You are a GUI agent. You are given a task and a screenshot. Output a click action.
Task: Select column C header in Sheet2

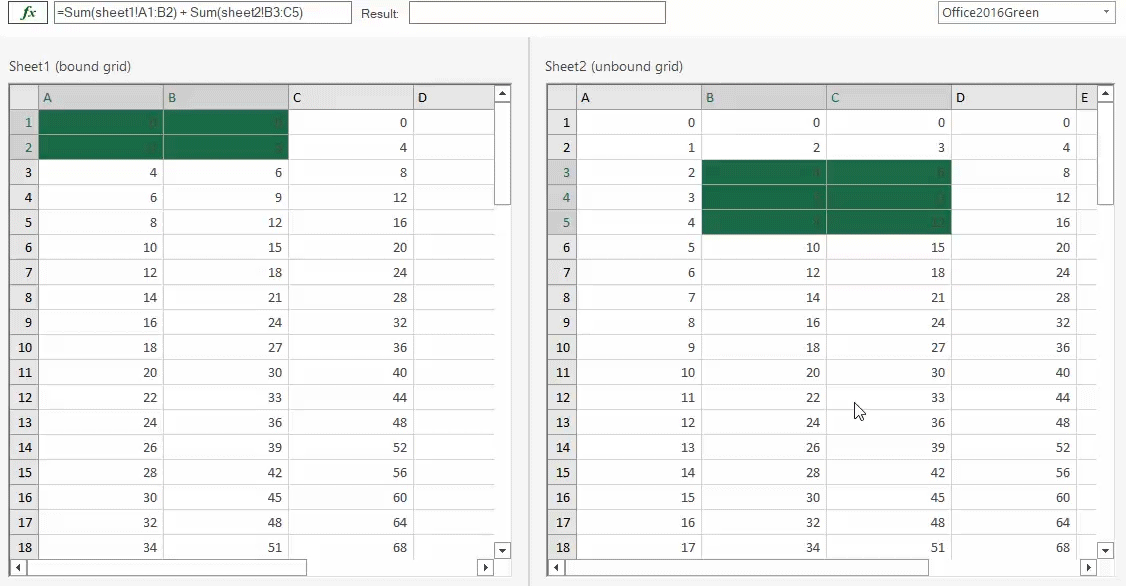(x=889, y=98)
